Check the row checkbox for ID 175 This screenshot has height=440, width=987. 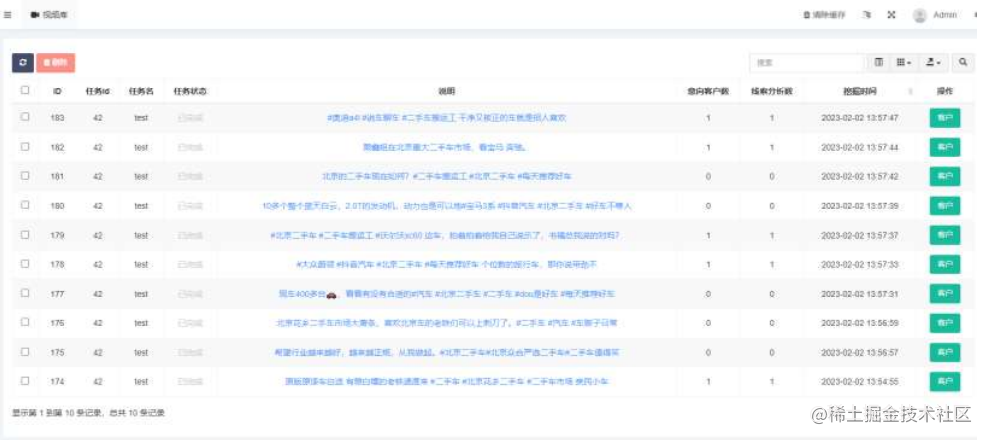pos(25,351)
